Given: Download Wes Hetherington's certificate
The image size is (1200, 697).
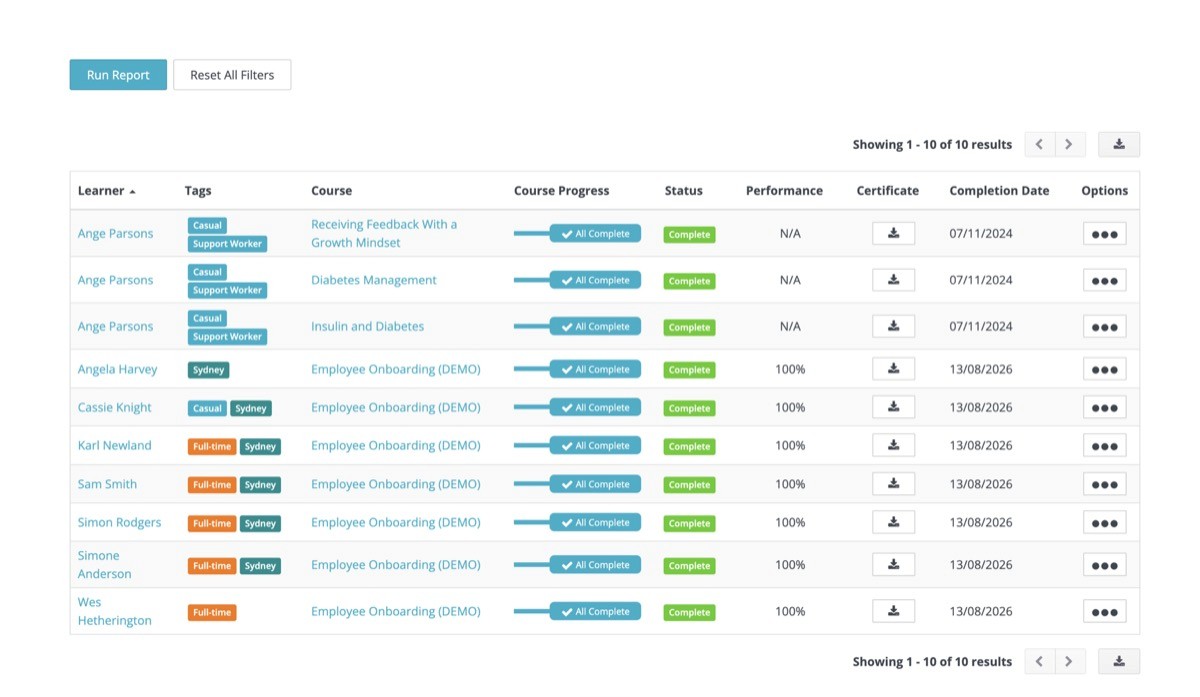Looking at the screenshot, I should (893, 611).
